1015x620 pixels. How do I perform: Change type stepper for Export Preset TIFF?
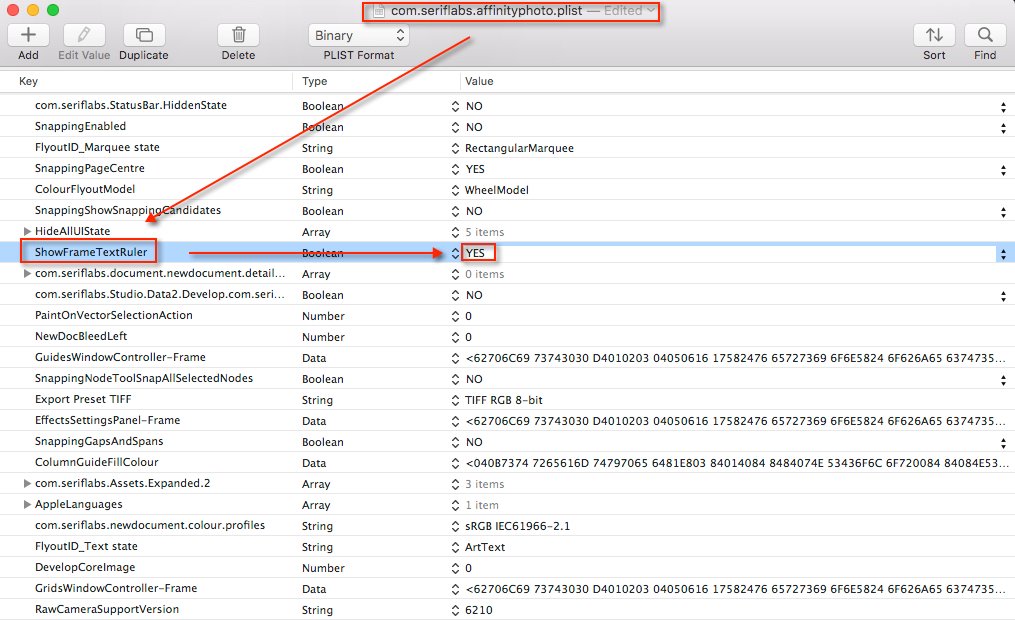click(455, 400)
